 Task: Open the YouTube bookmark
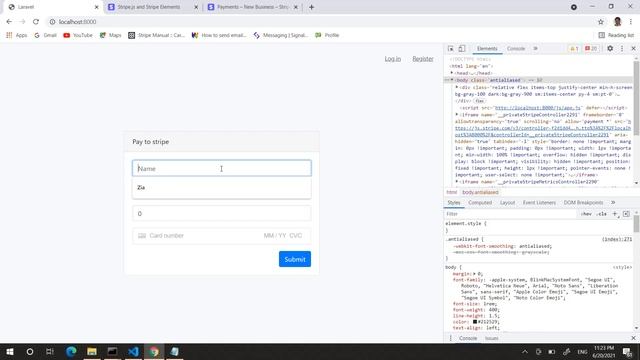pyautogui.click(x=78, y=35)
